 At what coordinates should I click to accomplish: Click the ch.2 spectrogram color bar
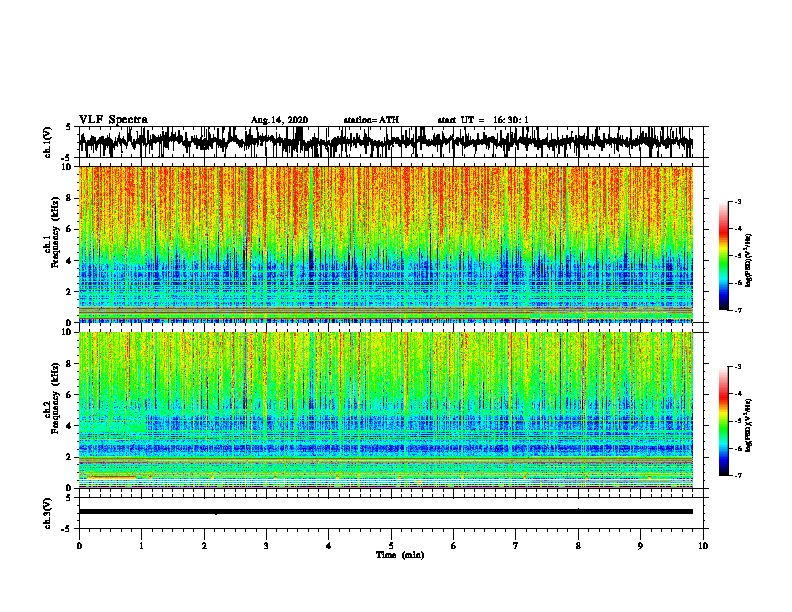(x=723, y=421)
